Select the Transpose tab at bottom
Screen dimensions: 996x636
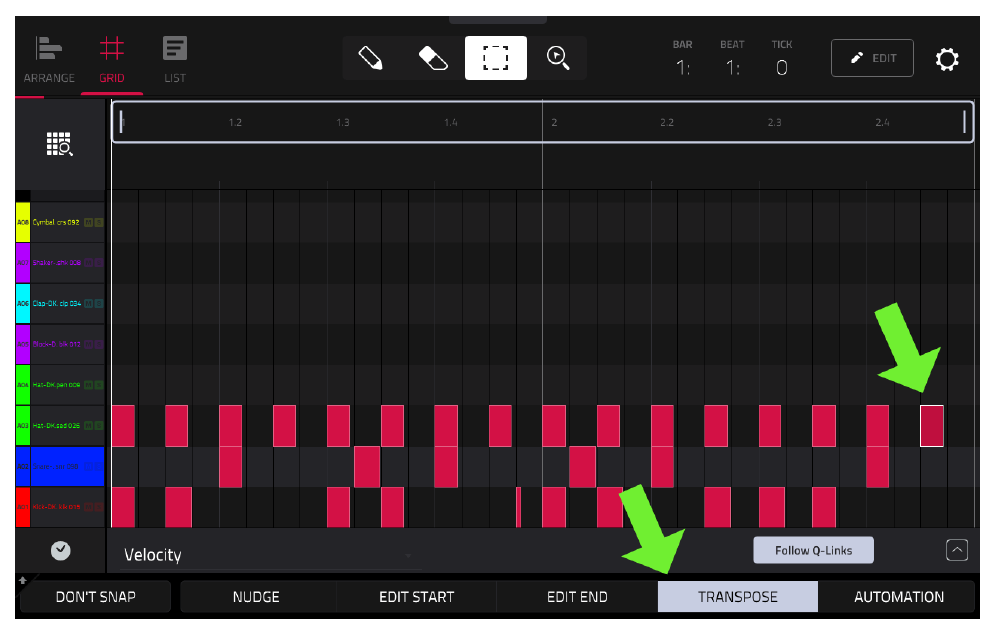(737, 597)
